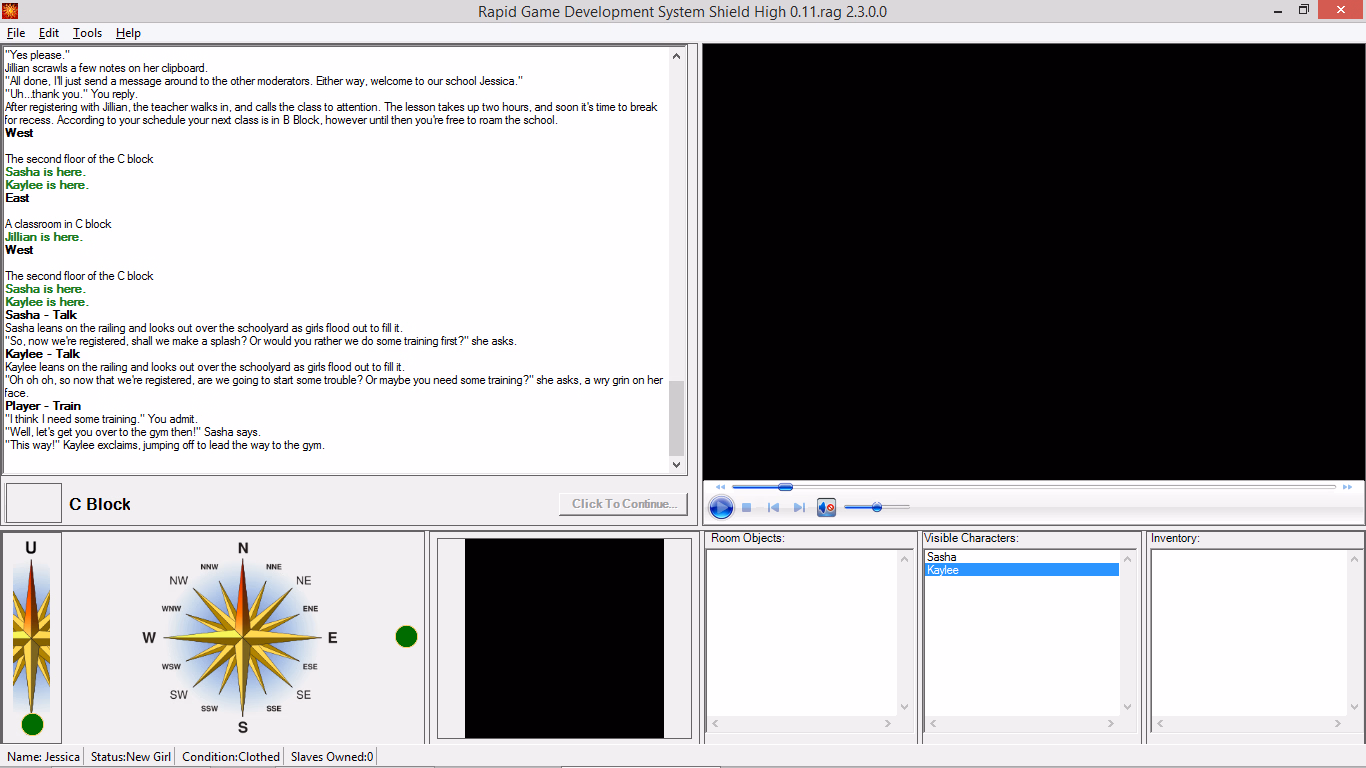1366x768 pixels.
Task: Click the Click To Continue button
Action: 624,504
